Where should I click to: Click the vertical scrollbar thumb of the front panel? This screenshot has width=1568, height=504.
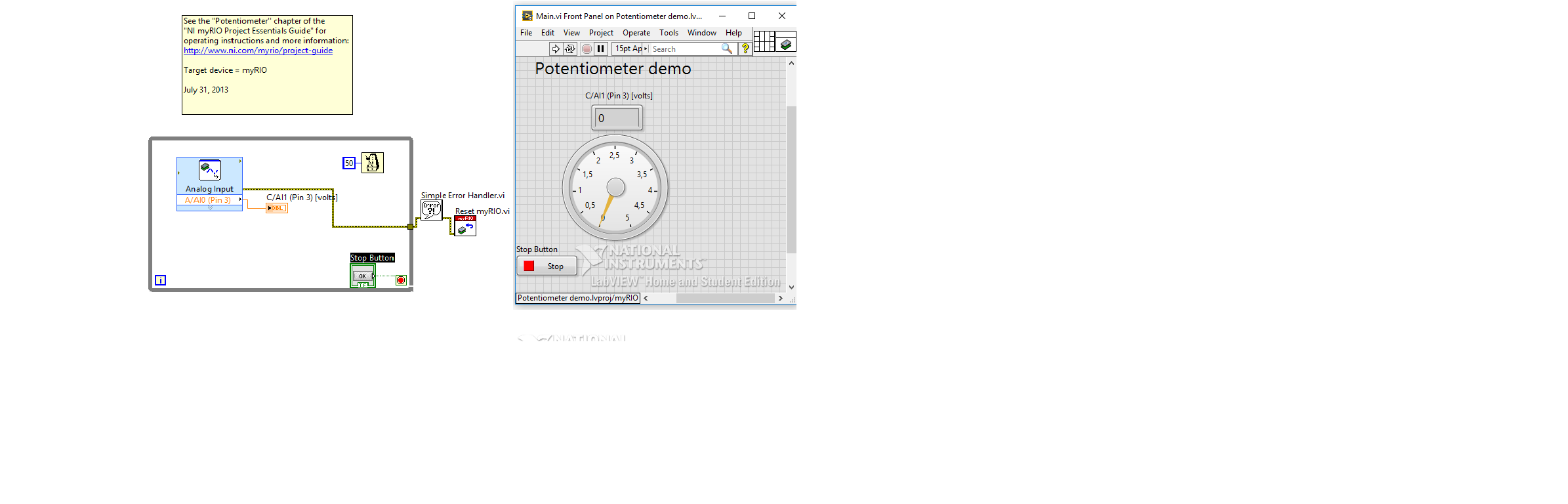click(x=791, y=179)
